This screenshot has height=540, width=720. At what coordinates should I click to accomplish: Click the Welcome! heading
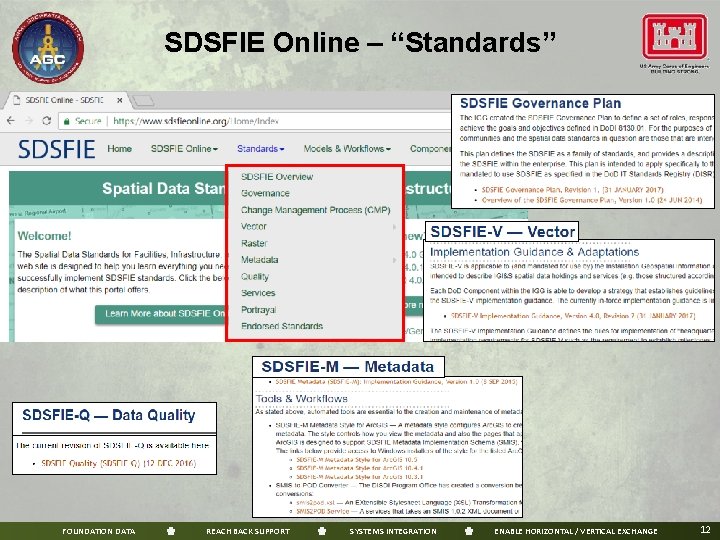44,236
